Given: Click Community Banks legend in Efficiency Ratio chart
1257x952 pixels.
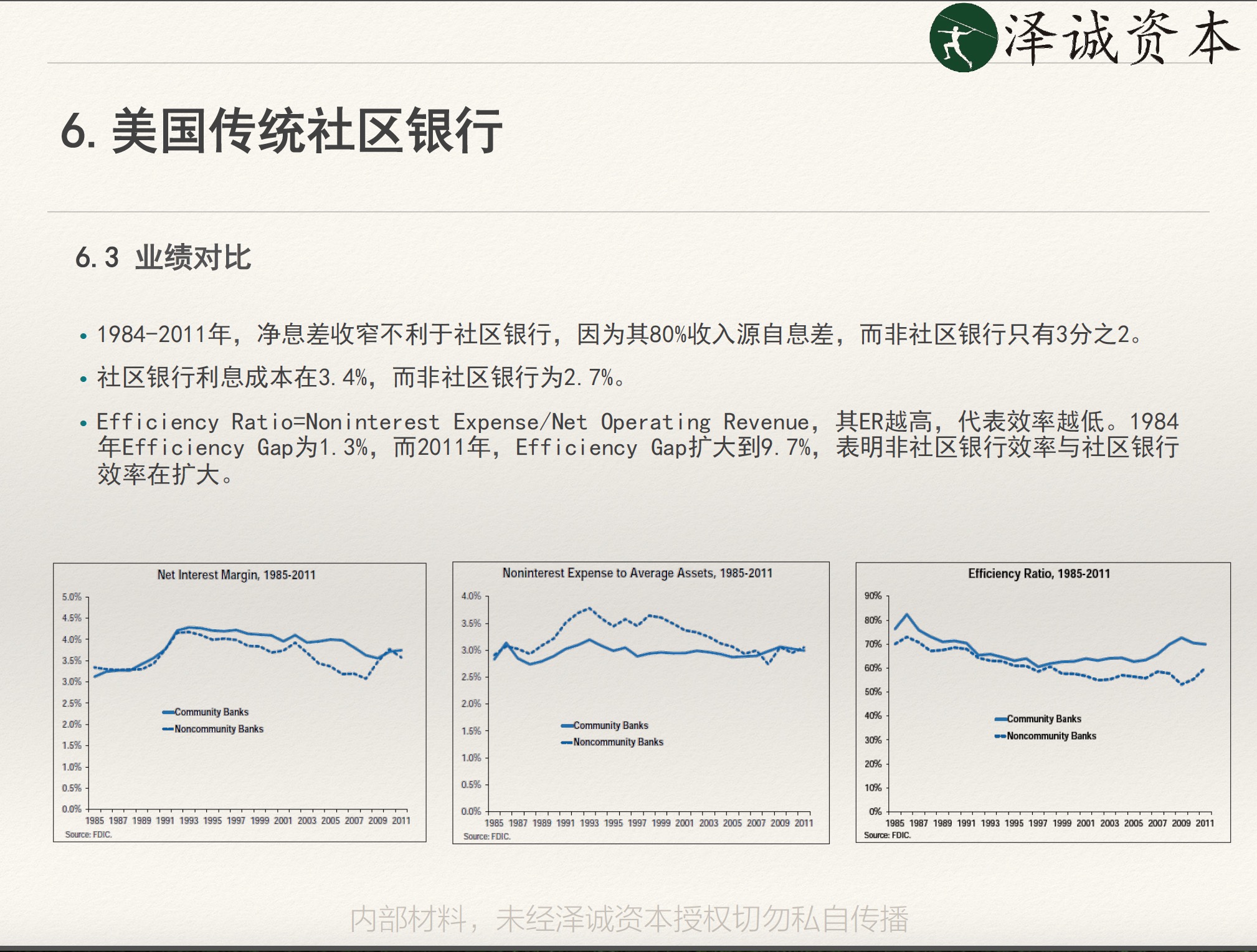Looking at the screenshot, I should coord(1038,718).
